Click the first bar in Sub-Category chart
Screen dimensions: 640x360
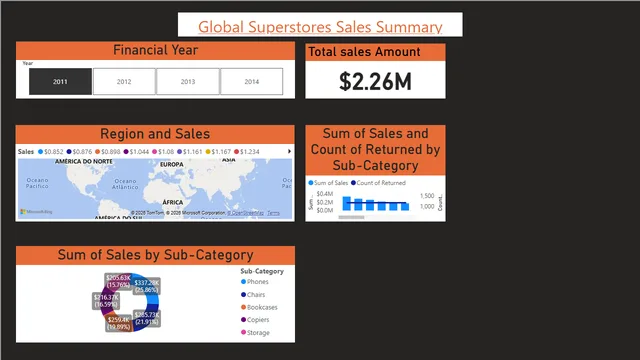[347, 203]
